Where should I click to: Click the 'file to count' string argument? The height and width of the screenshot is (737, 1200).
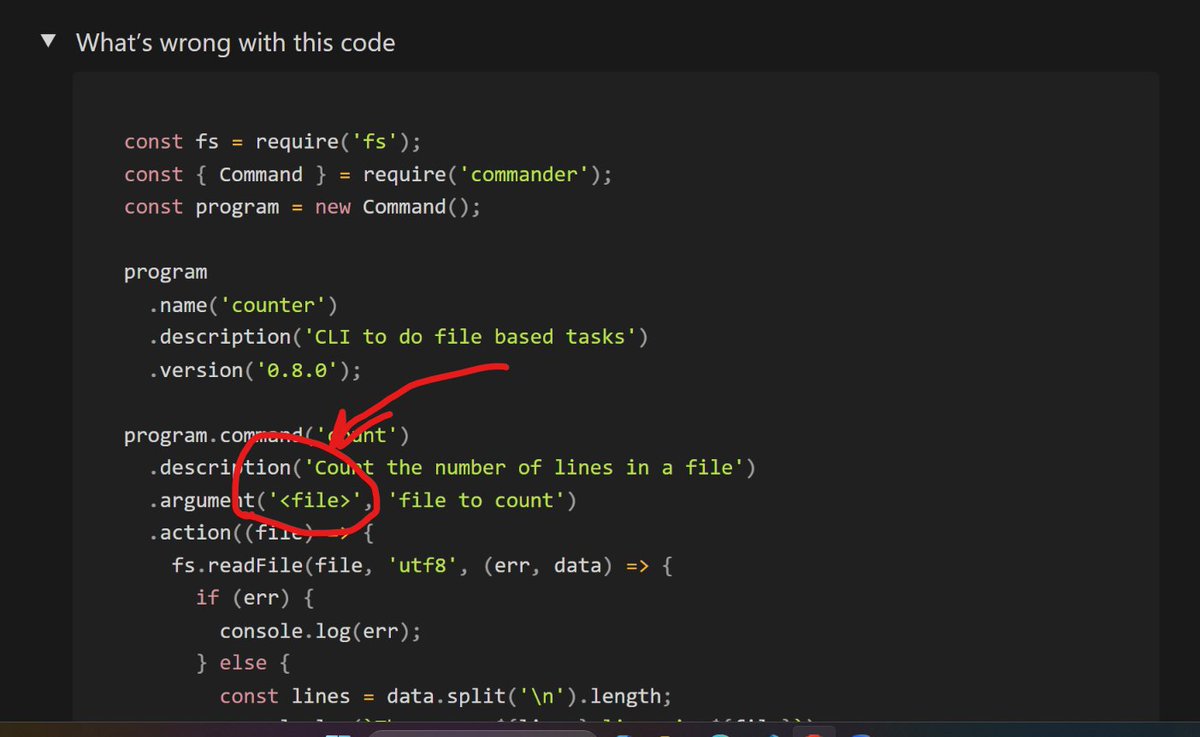click(x=477, y=500)
